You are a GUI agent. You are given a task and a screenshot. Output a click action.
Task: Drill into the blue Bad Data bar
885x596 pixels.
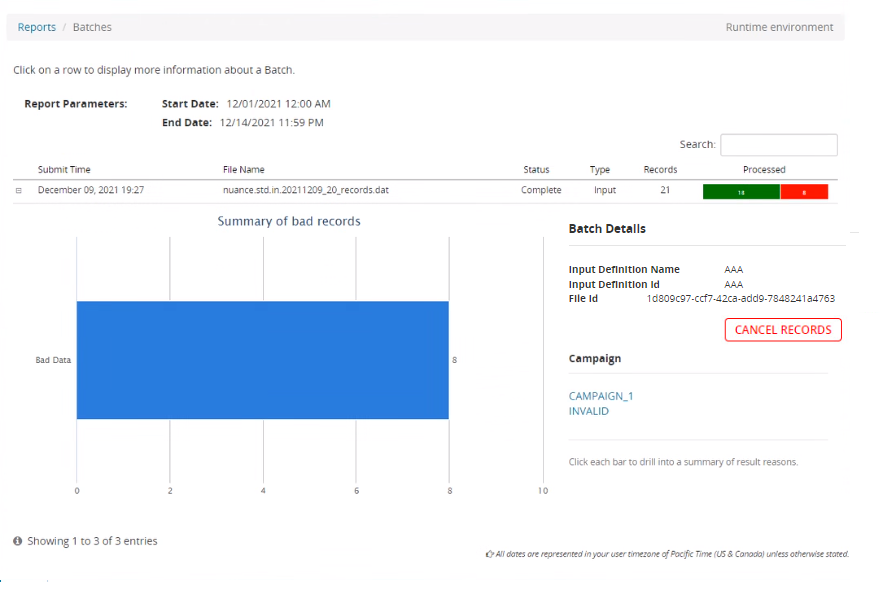click(262, 360)
